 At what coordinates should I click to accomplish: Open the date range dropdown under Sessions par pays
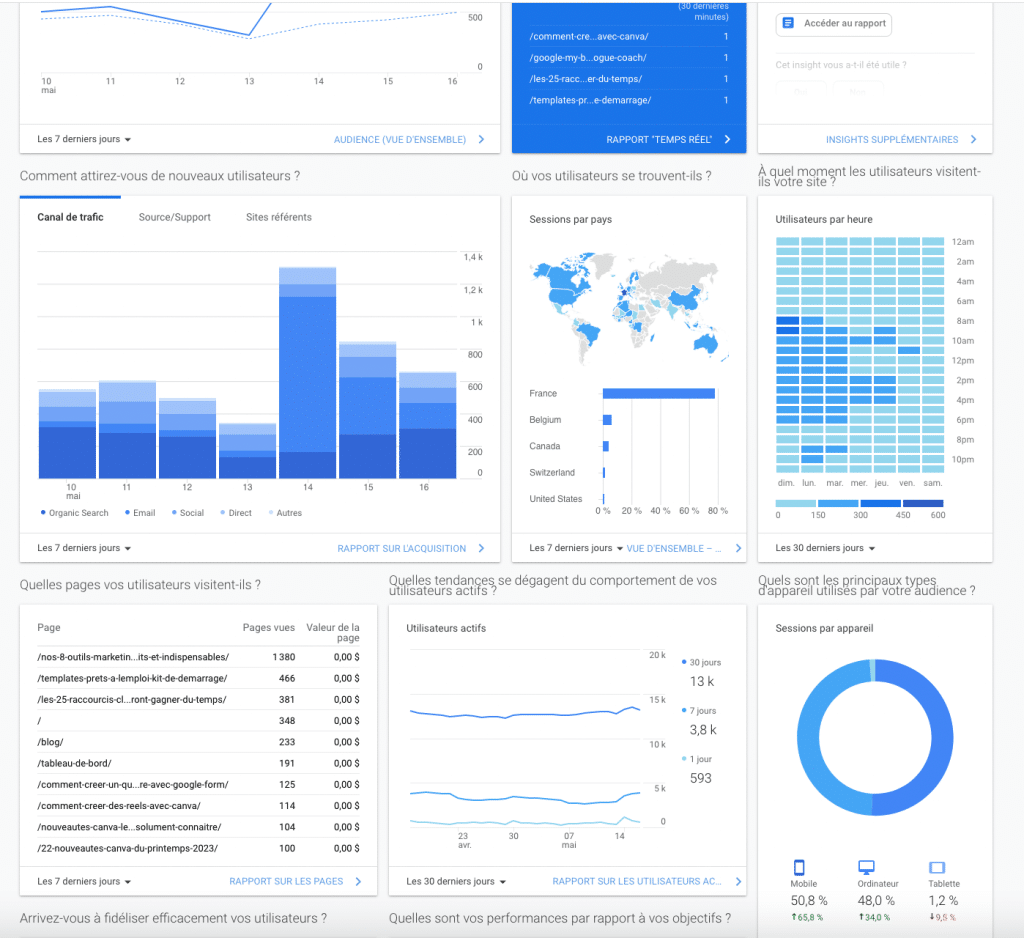[x=576, y=548]
